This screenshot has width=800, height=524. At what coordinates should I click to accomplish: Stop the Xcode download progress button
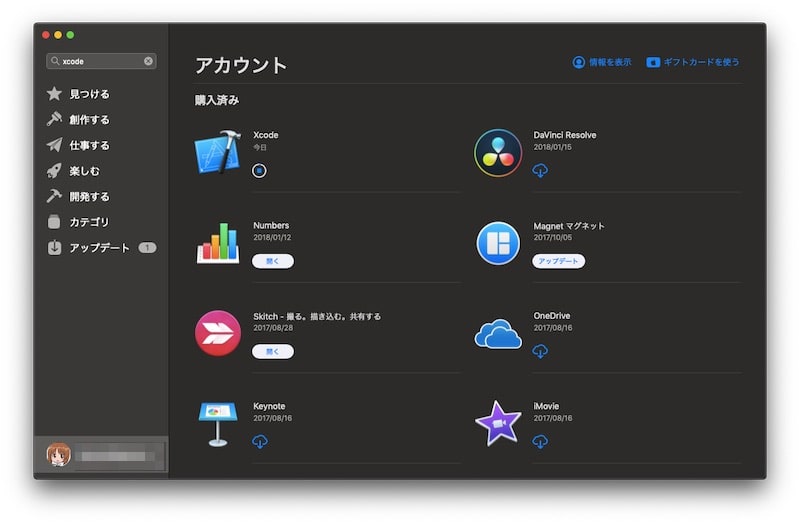click(x=259, y=170)
